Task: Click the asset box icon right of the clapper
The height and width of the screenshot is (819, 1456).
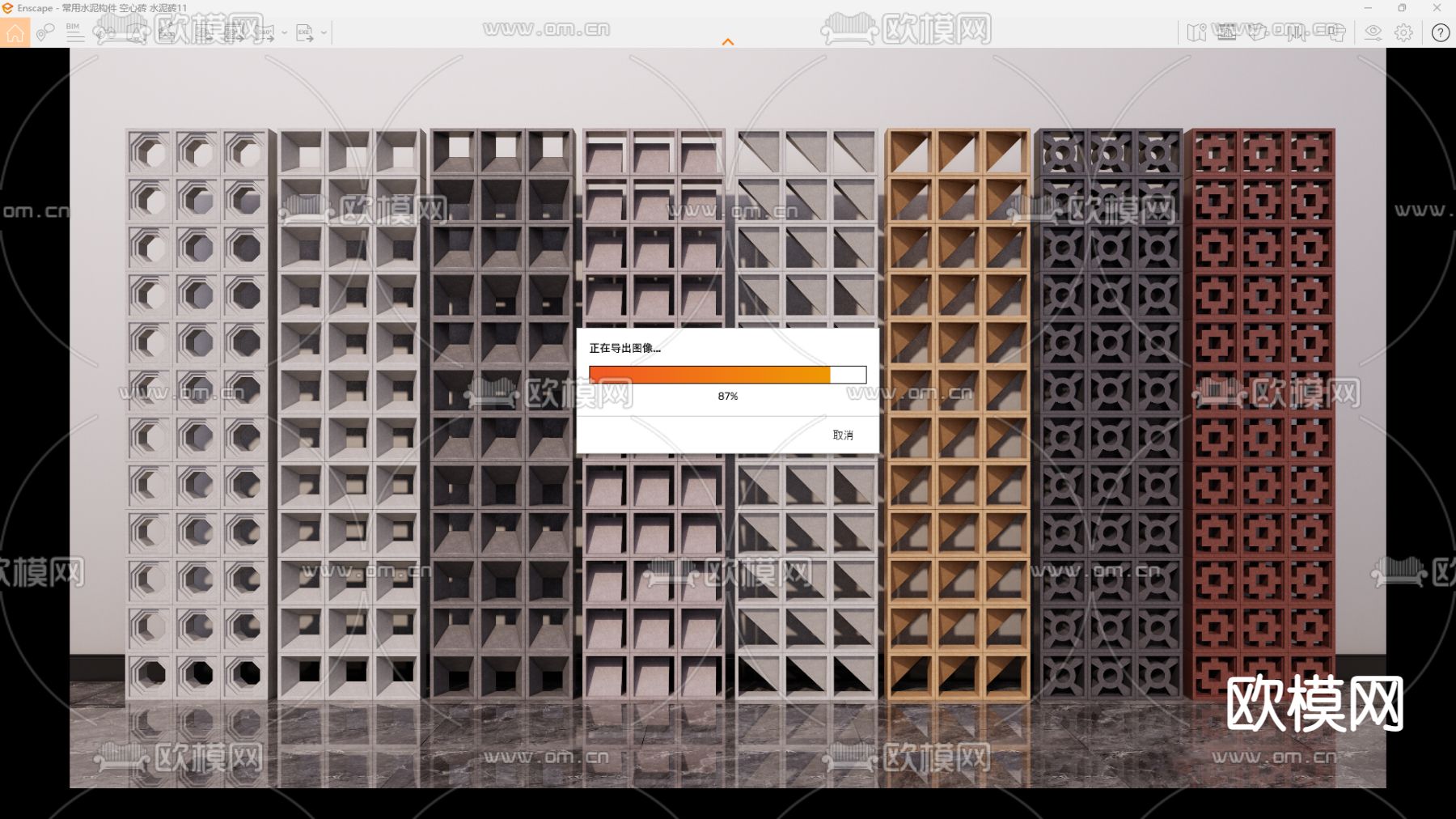Action: click(1256, 32)
